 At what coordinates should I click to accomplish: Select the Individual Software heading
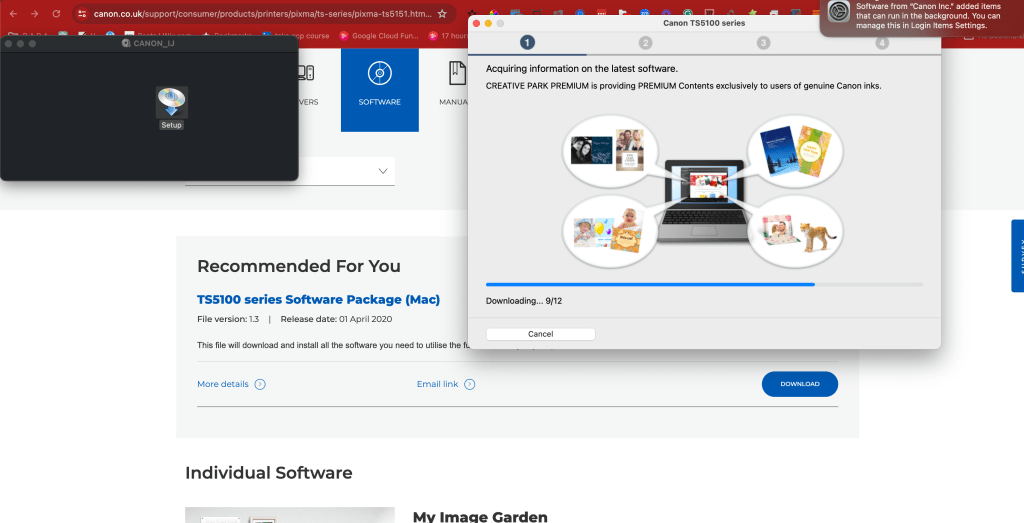pyautogui.click(x=268, y=473)
